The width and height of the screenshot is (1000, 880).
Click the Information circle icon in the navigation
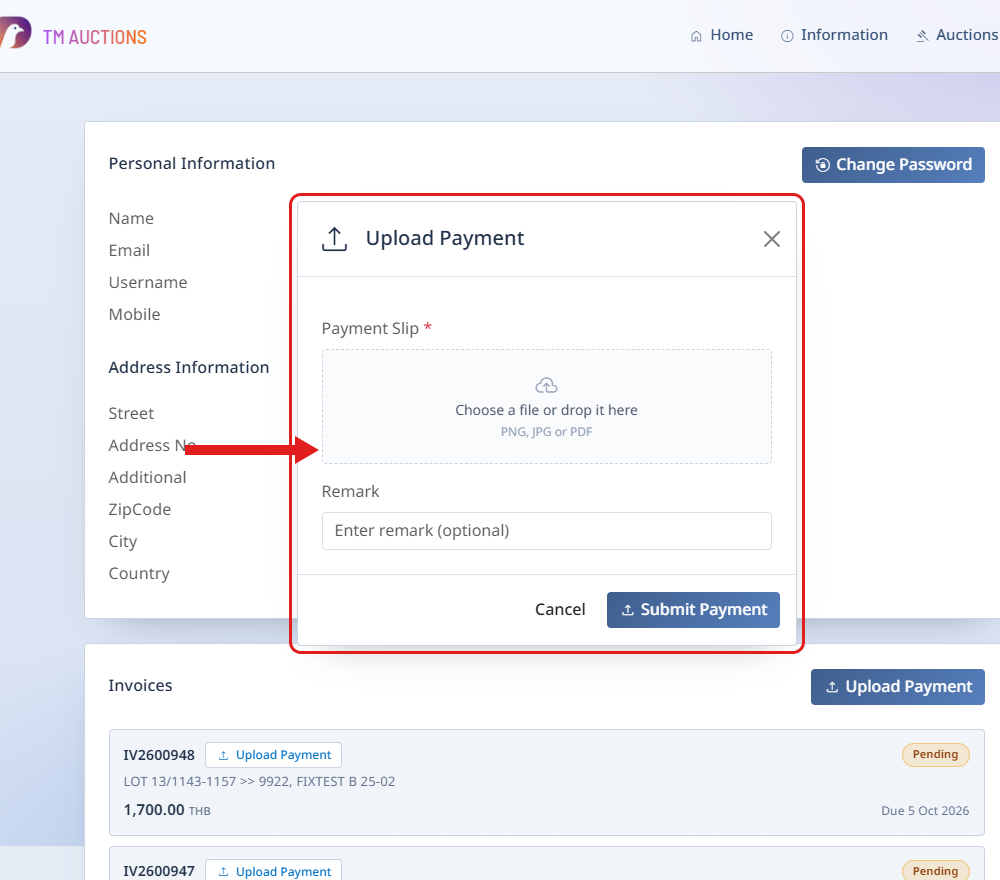[x=787, y=36]
